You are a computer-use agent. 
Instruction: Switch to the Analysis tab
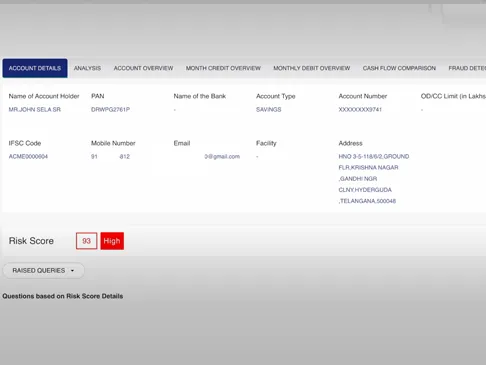[x=87, y=68]
